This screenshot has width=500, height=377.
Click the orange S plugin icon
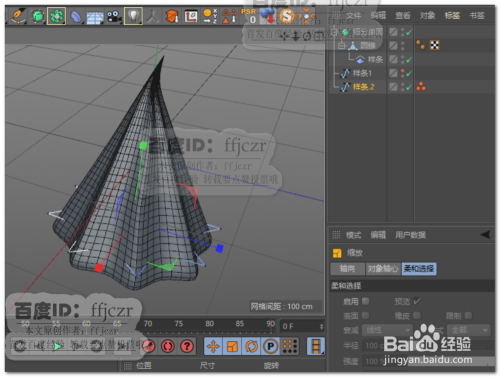[287, 16]
